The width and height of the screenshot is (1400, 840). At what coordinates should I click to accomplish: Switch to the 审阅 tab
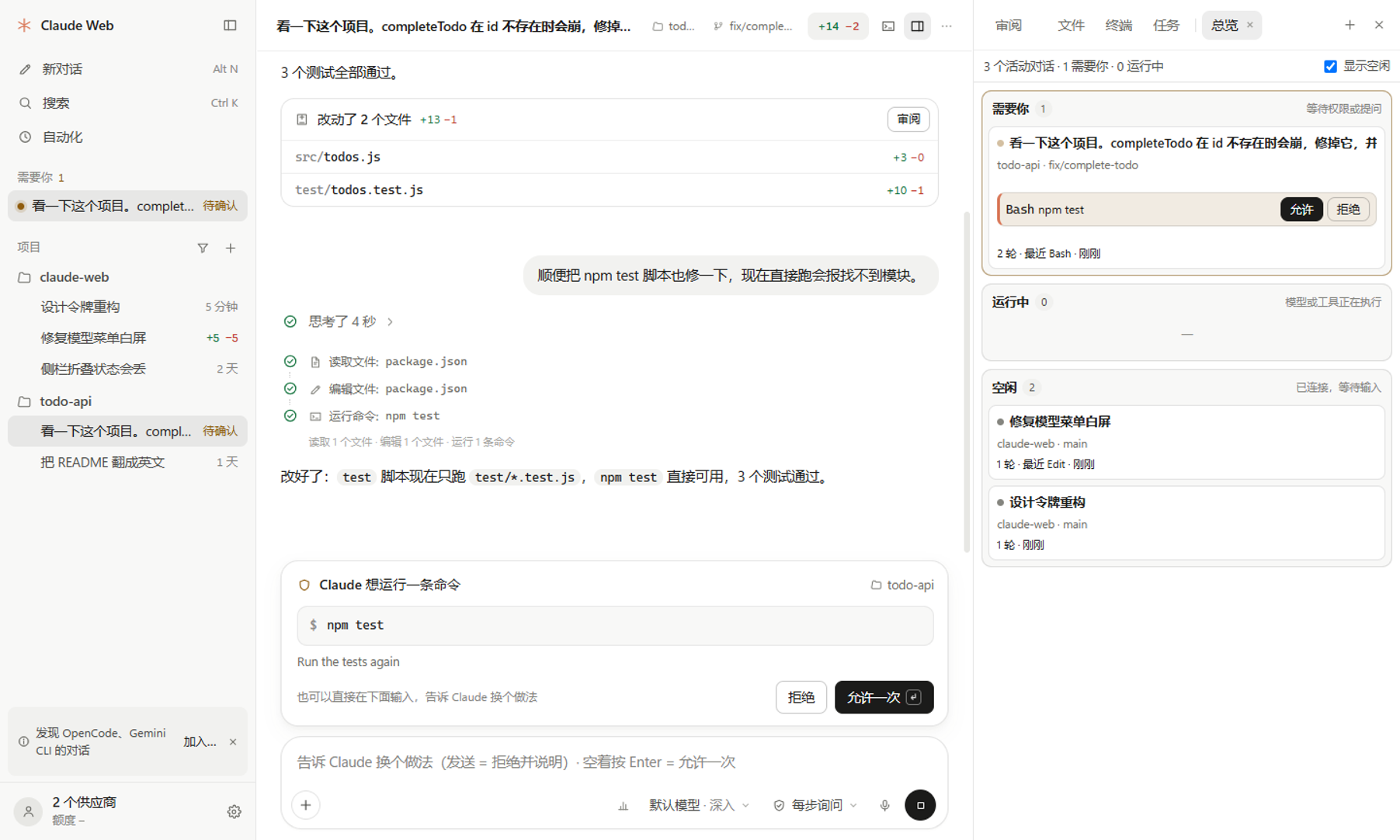[1009, 26]
